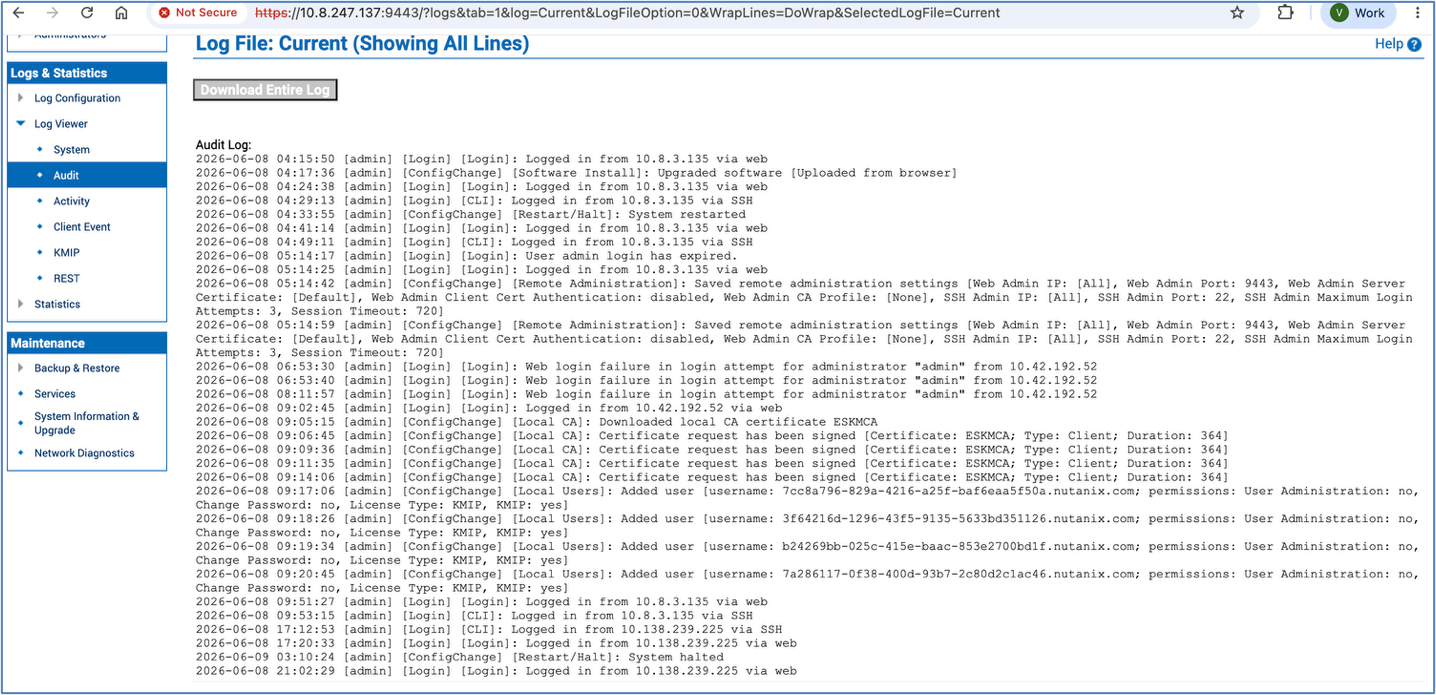
Task: Open Backup & Restore
Action: (x=77, y=368)
